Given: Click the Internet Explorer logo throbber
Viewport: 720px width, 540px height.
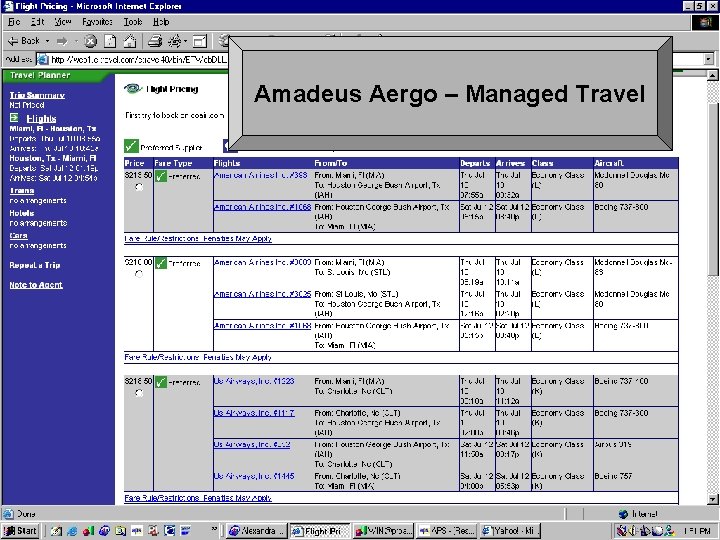Looking at the screenshot, I should (x=705, y=22).
